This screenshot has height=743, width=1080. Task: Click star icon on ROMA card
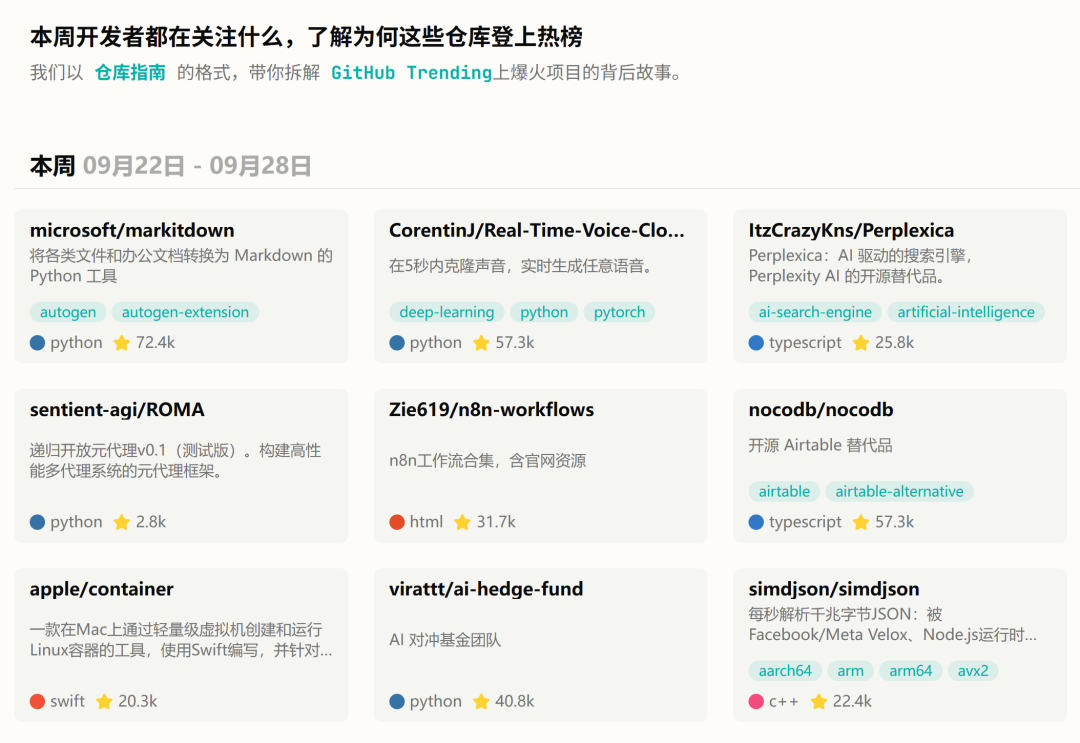[x=122, y=522]
